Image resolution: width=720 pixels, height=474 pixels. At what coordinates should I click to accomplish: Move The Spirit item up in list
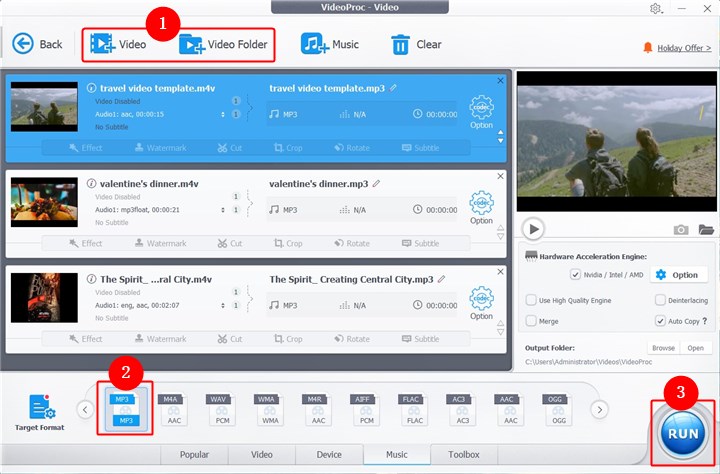501,323
